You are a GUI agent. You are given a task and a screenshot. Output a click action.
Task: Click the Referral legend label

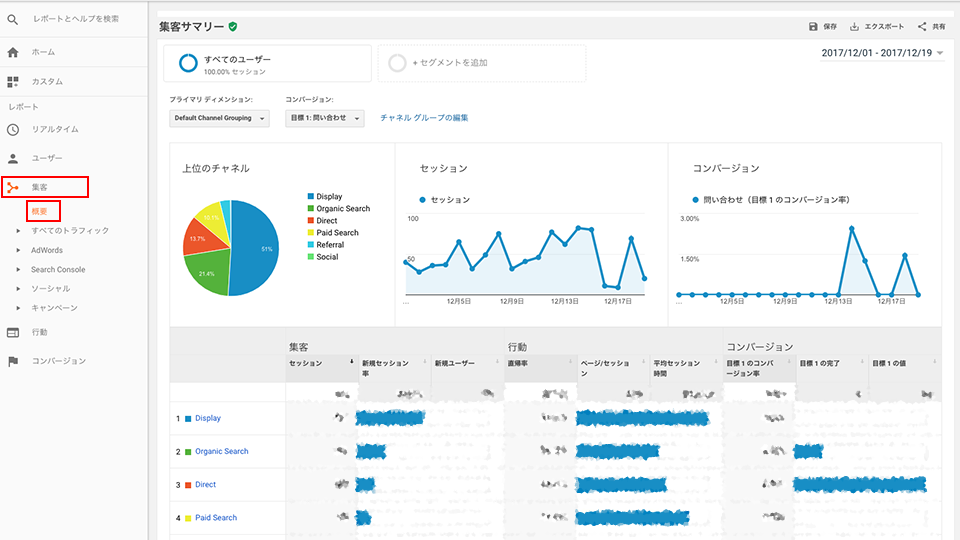click(330, 245)
